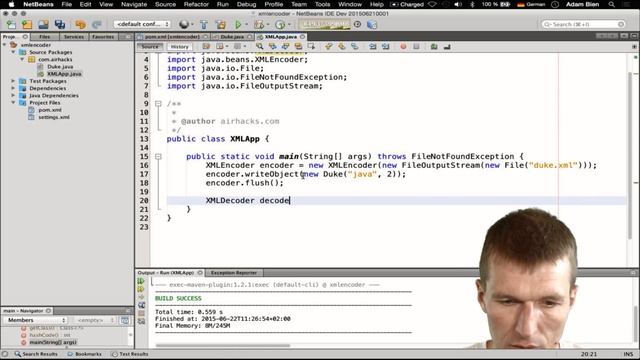Click the Shift Line Right icon

point(385,47)
